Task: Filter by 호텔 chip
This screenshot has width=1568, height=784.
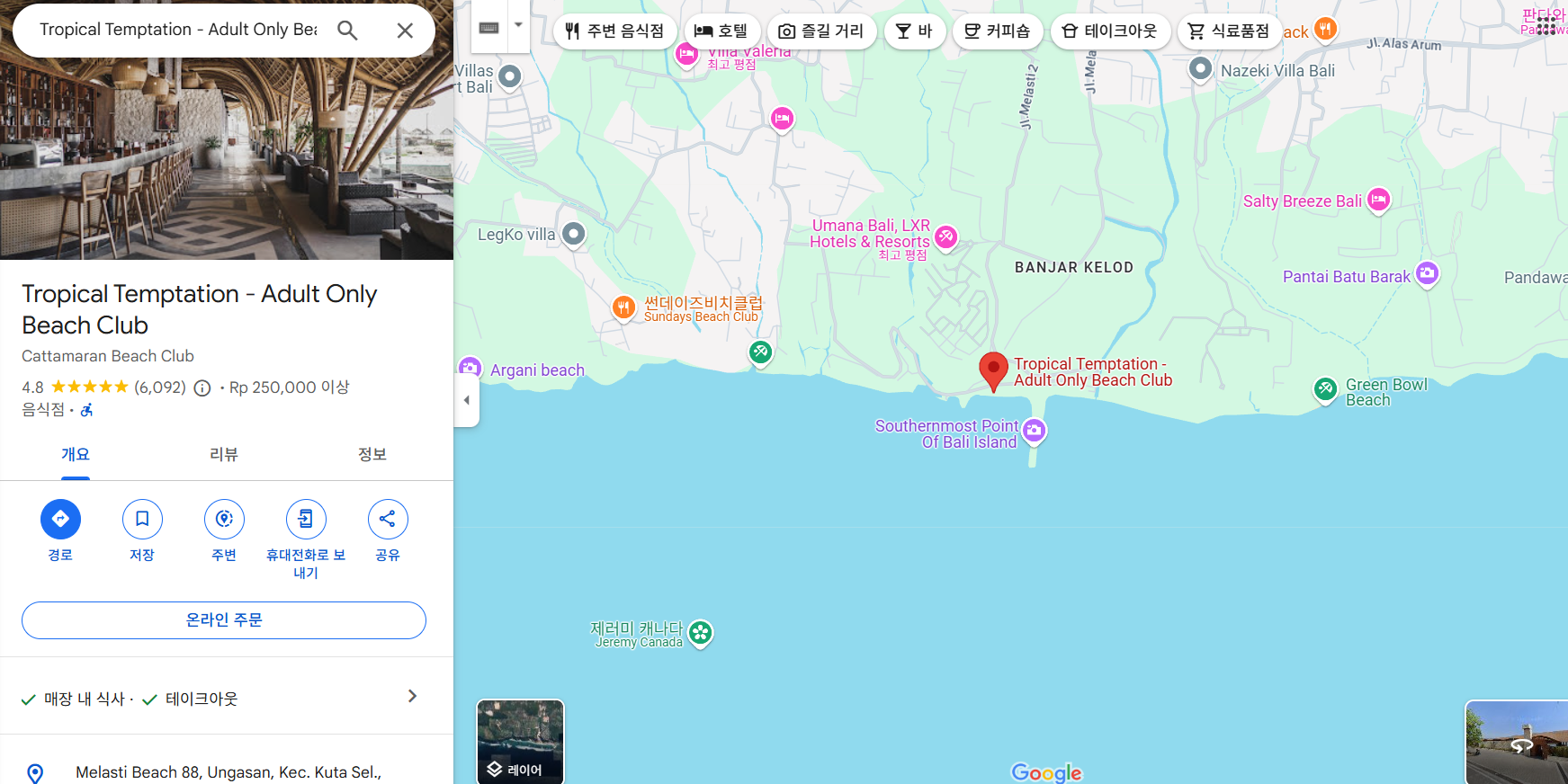Action: [721, 31]
